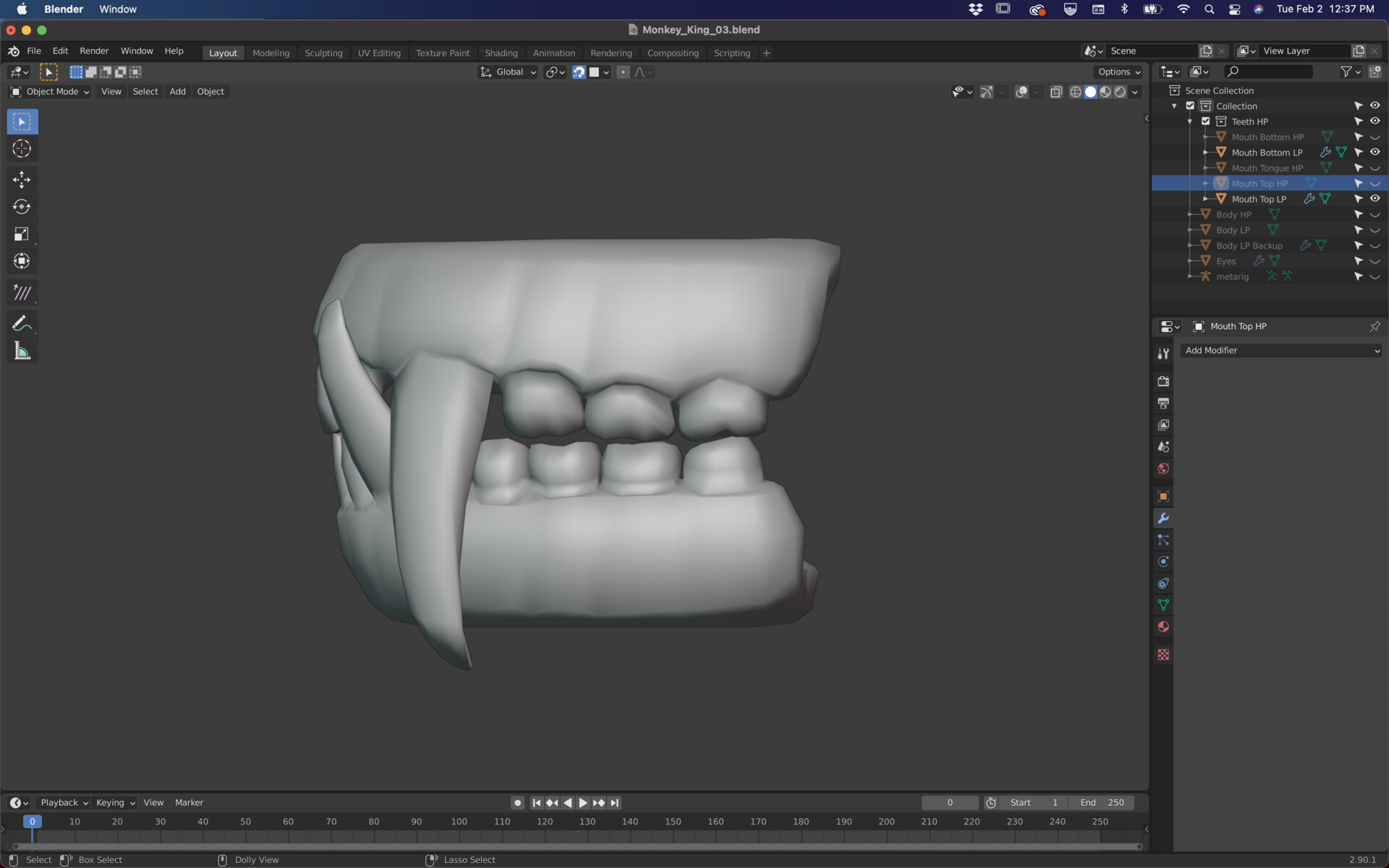1389x868 pixels.
Task: Open the Material properties tab
Action: coord(1163,627)
